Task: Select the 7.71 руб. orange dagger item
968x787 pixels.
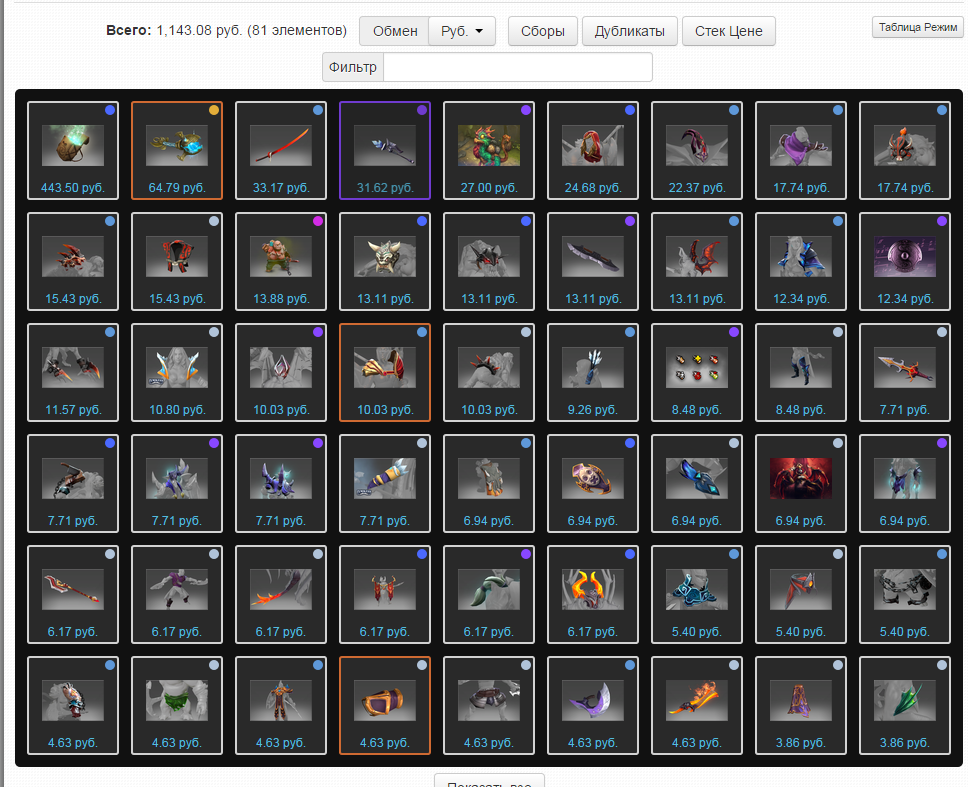Action: point(905,373)
